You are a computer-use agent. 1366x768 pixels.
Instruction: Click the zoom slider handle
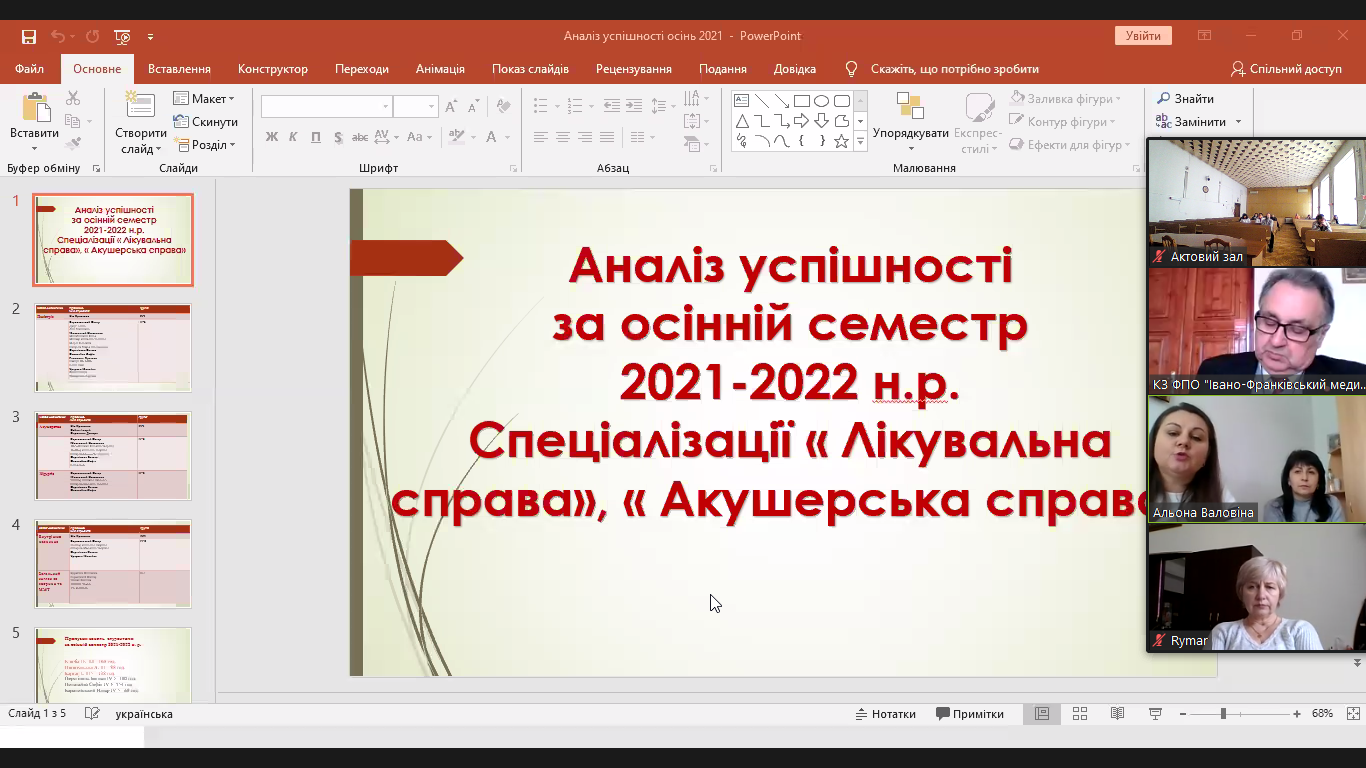[x=1222, y=714]
